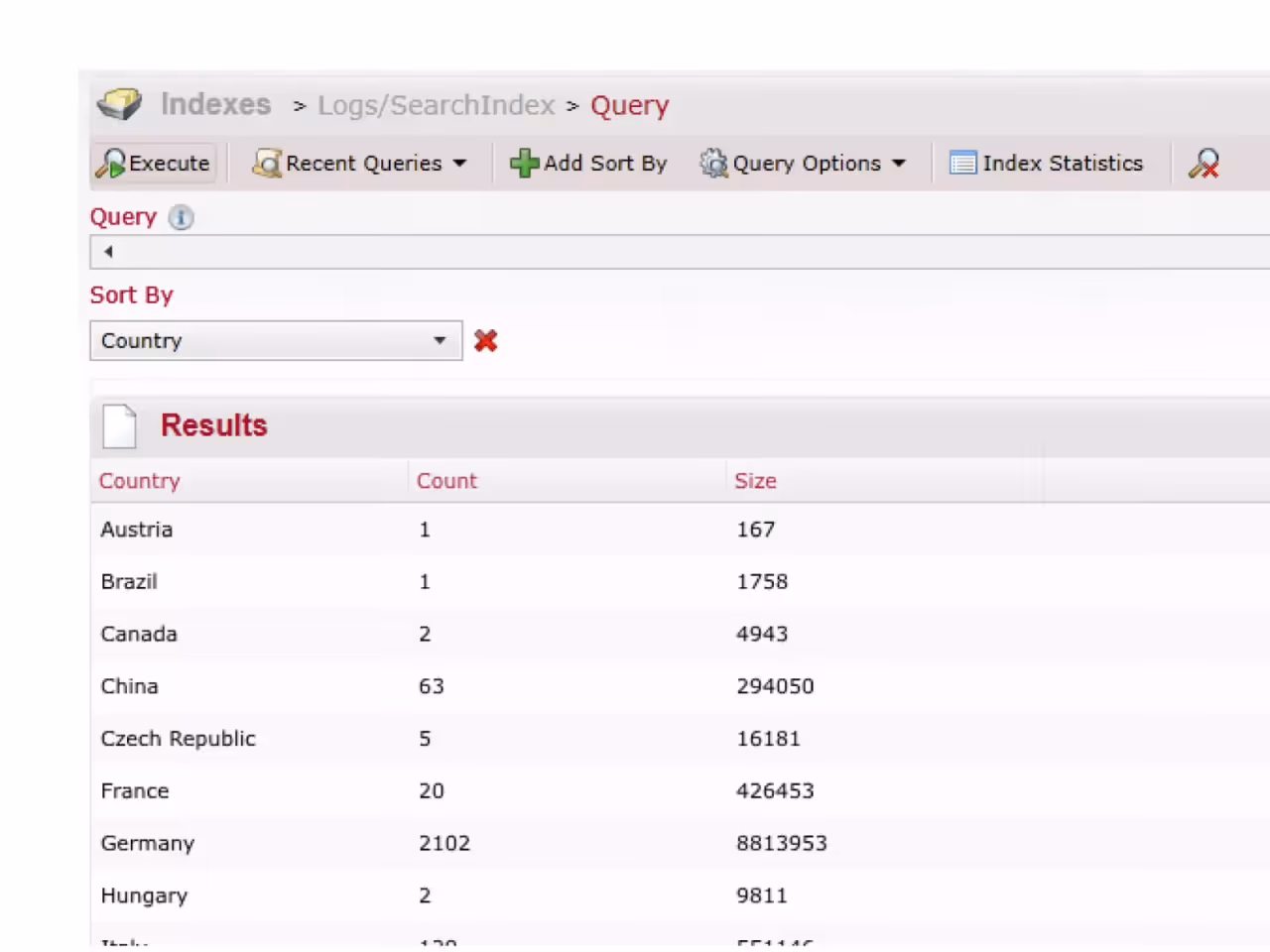Screen dimensions: 1270x952
Task: Click the Execute icon
Action: click(x=110, y=164)
